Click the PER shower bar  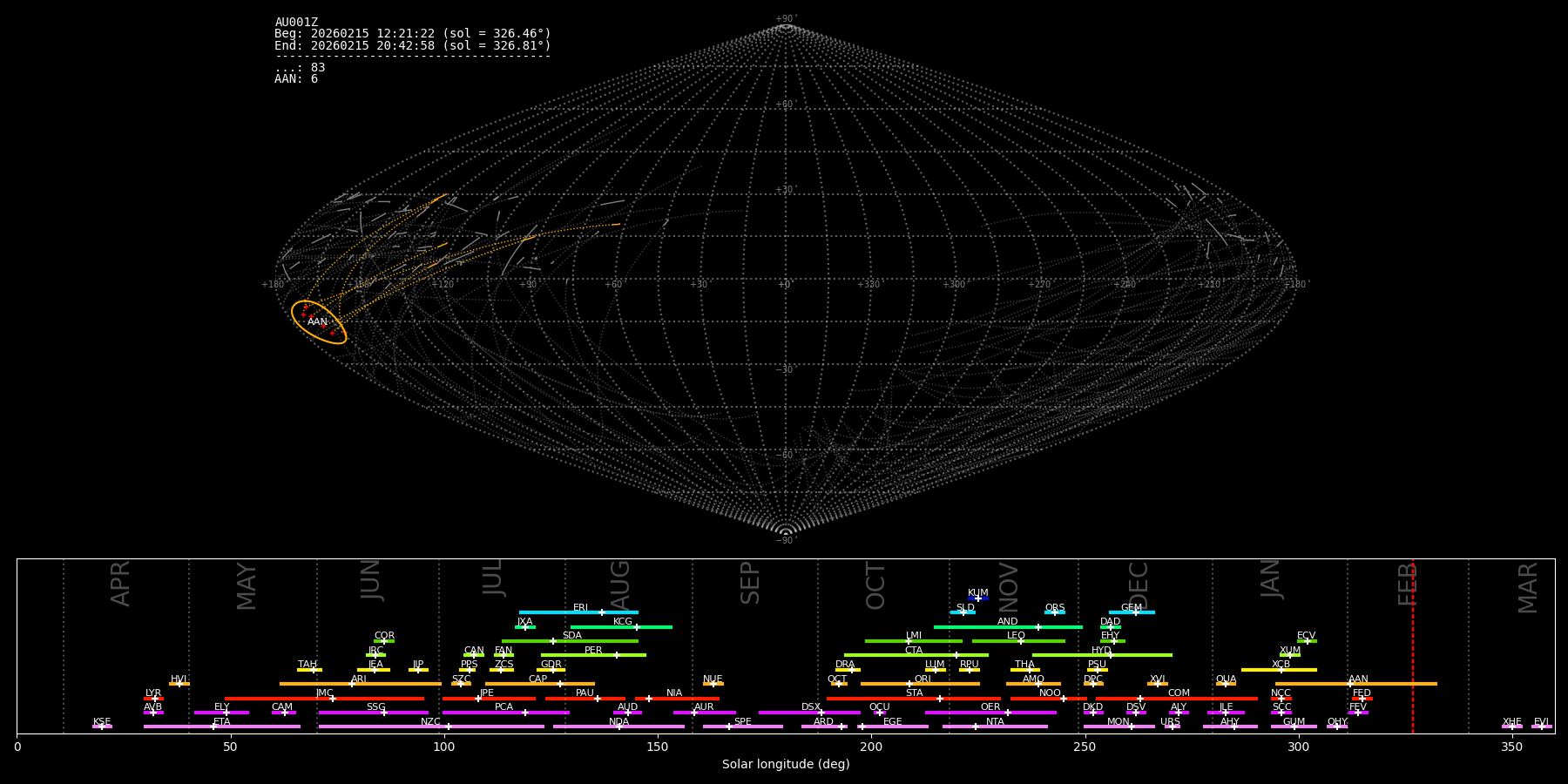point(593,655)
